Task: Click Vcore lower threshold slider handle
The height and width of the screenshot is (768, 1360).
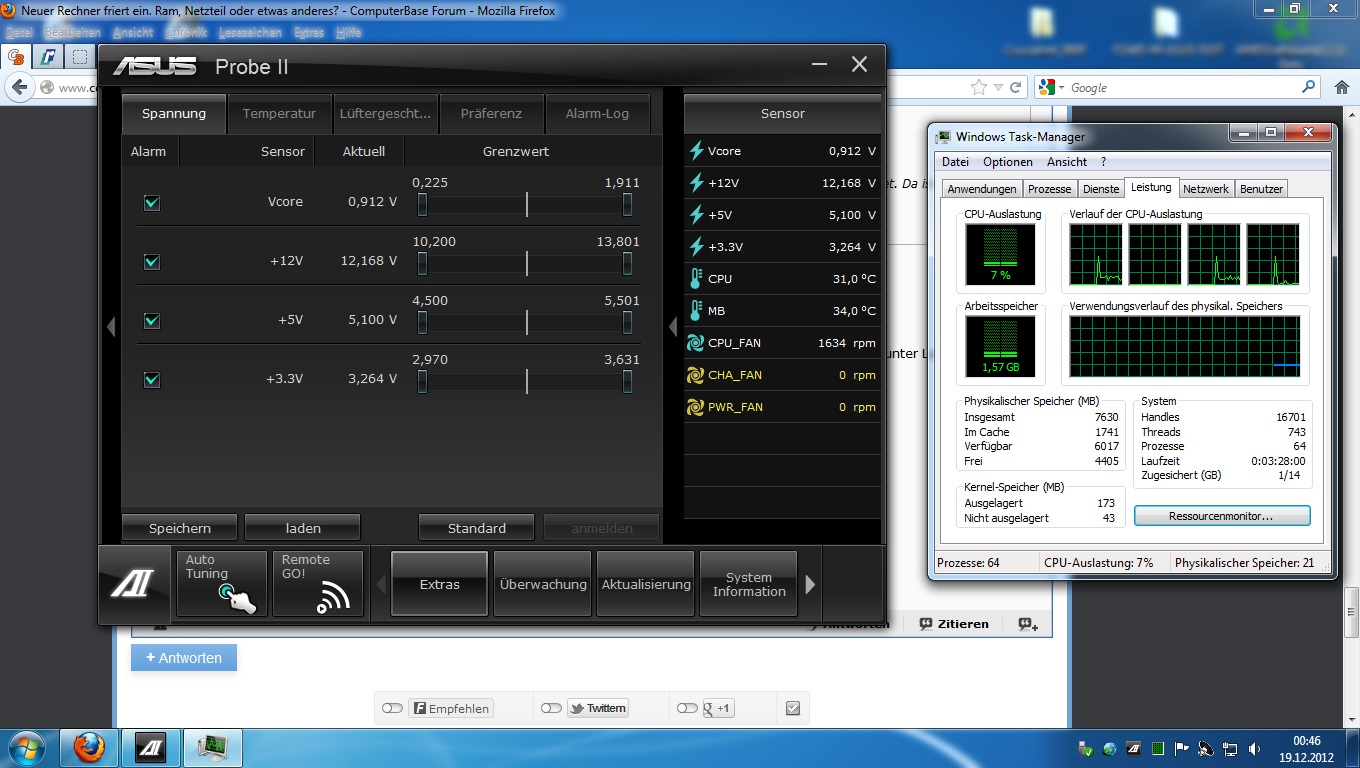Action: click(422, 205)
